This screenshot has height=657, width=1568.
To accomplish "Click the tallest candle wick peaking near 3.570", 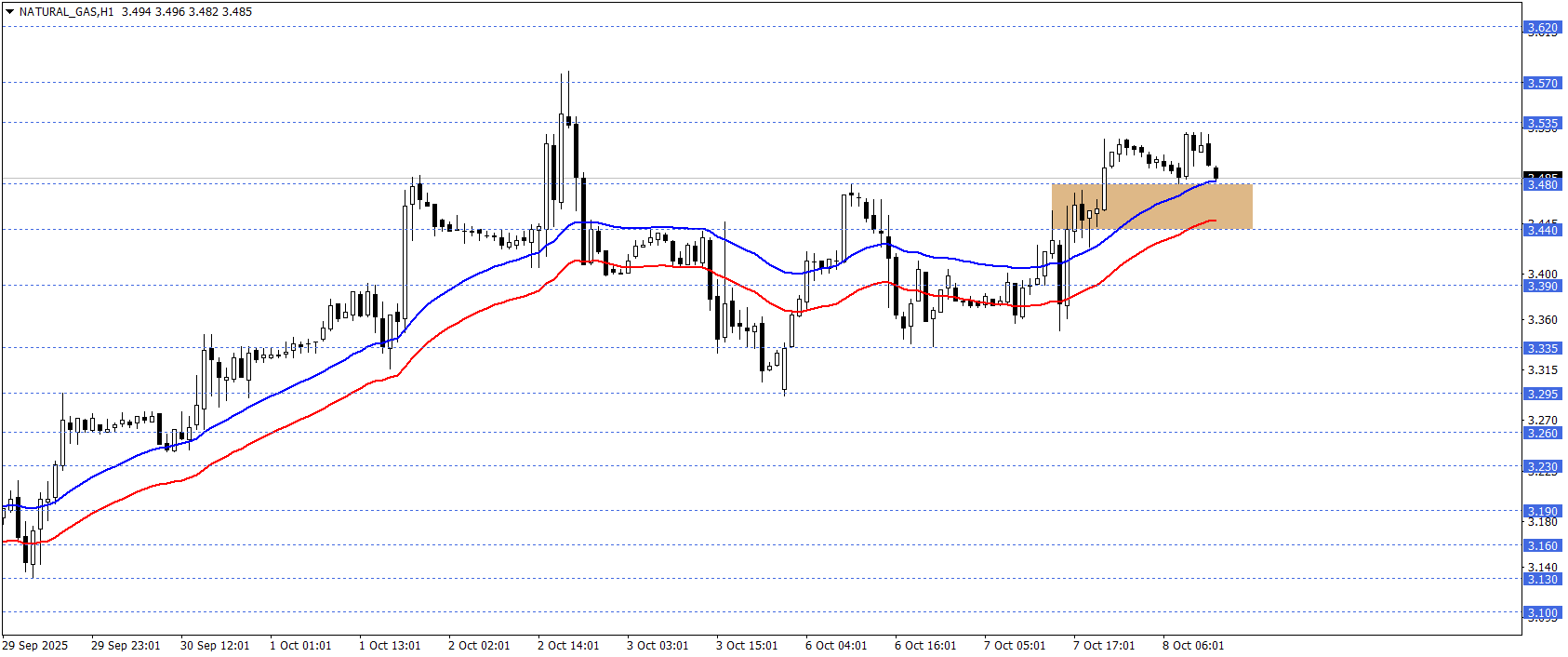I will coord(567,93).
